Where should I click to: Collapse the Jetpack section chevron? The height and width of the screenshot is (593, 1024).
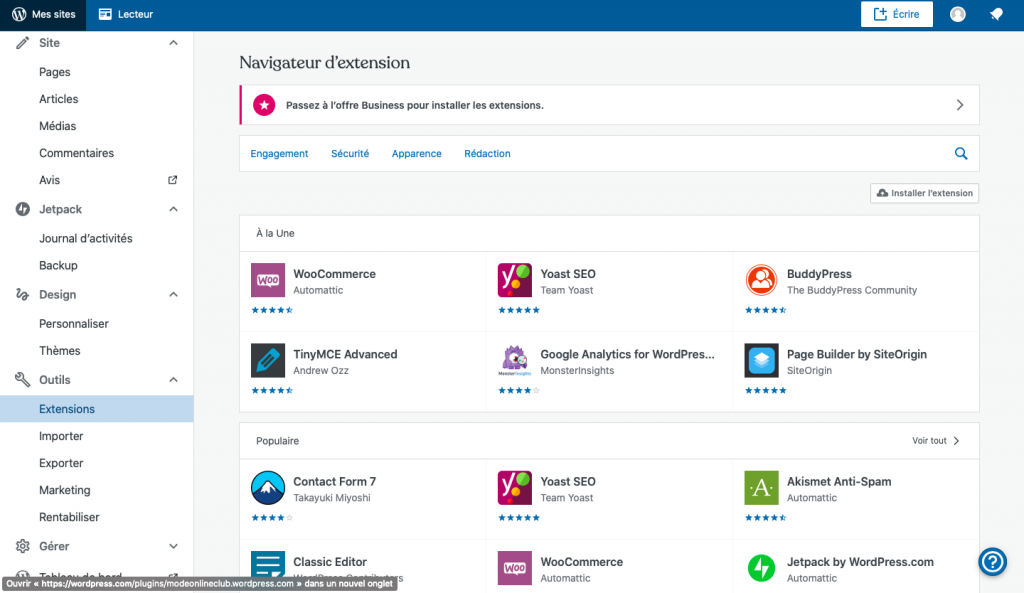[173, 209]
